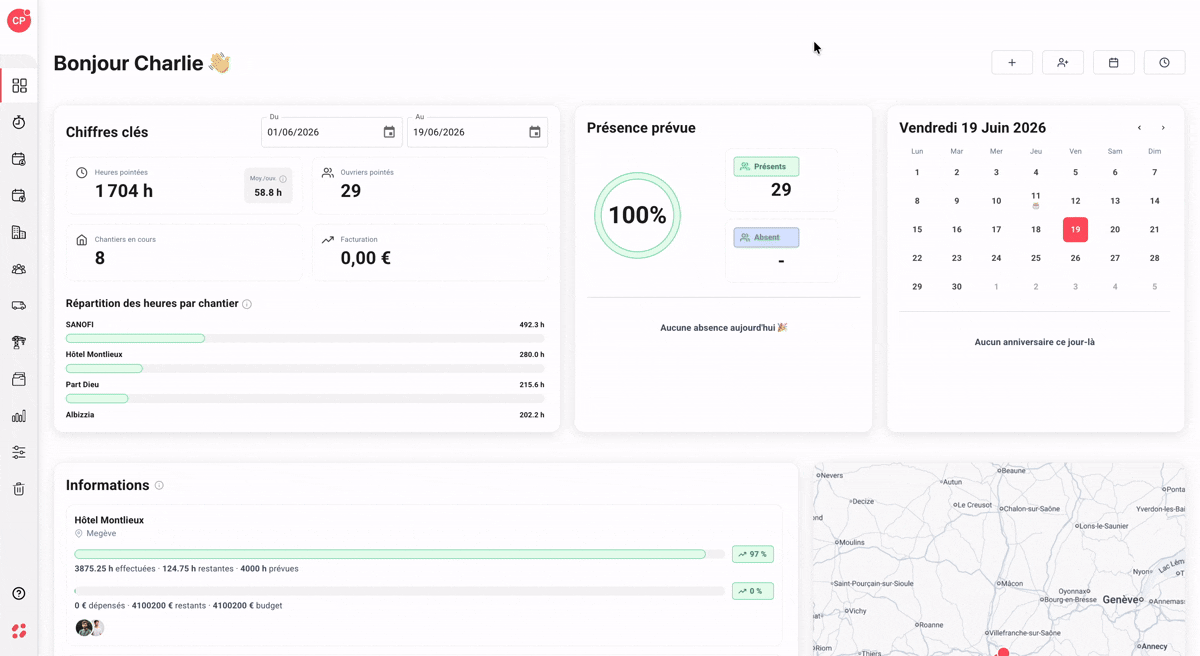Open the CP profile avatar

click(19, 20)
